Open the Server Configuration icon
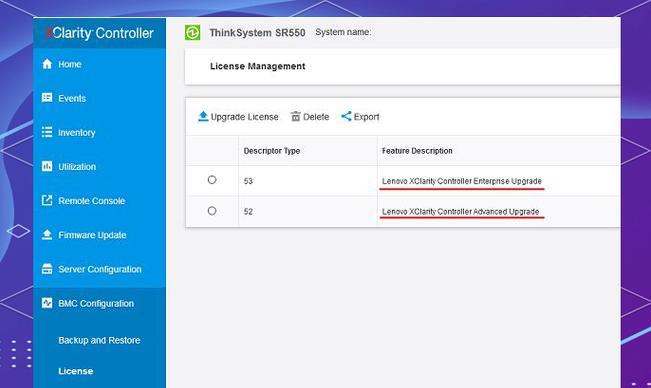Screen dimensions: 651x388 click(47, 269)
